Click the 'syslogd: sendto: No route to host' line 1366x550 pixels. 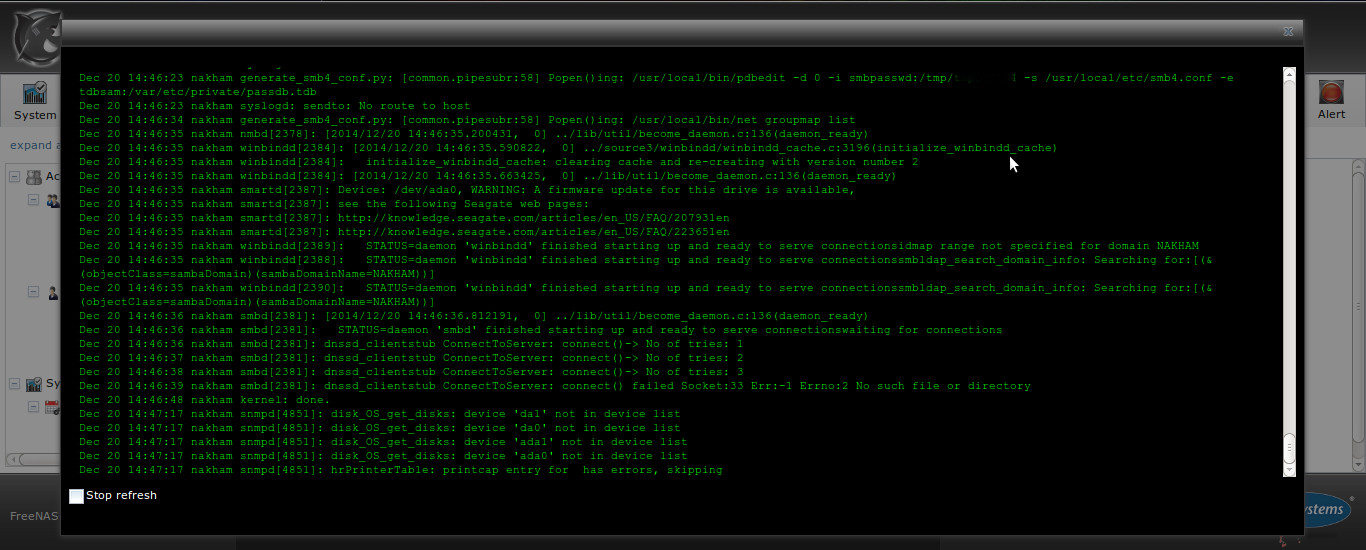pos(274,105)
